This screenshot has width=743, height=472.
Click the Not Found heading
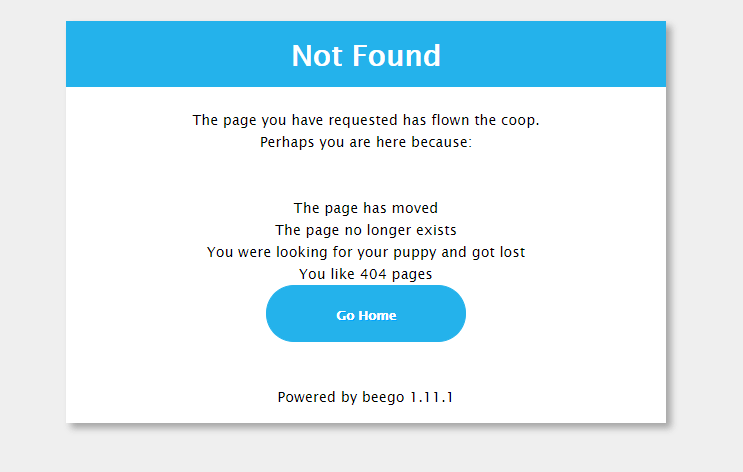pyautogui.click(x=366, y=55)
